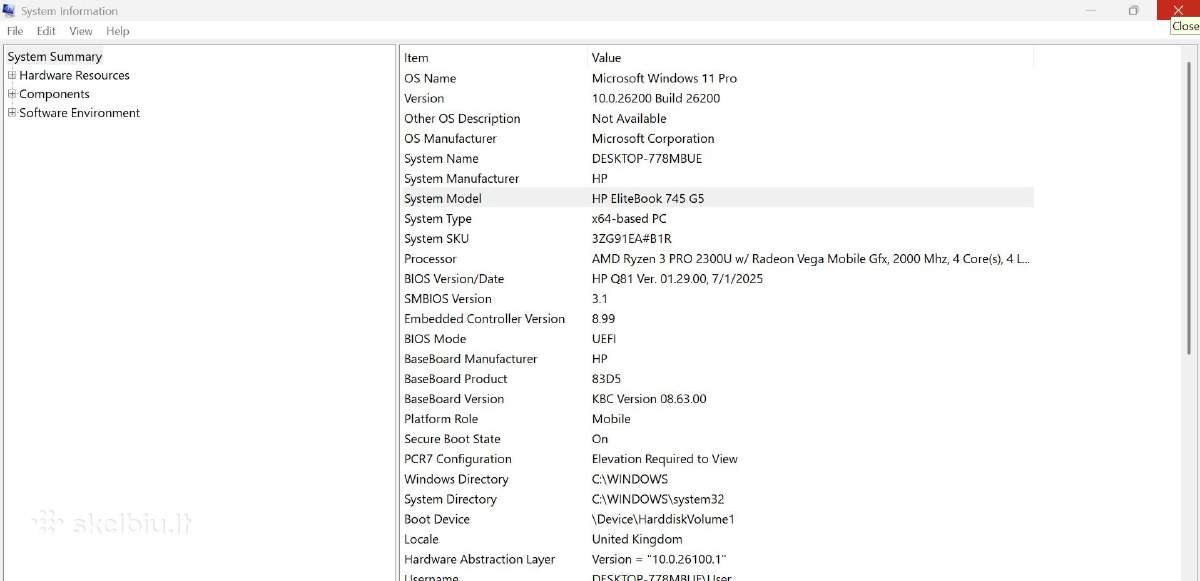
Task: Click the highlighted System Model row label
Action: pyautogui.click(x=443, y=198)
